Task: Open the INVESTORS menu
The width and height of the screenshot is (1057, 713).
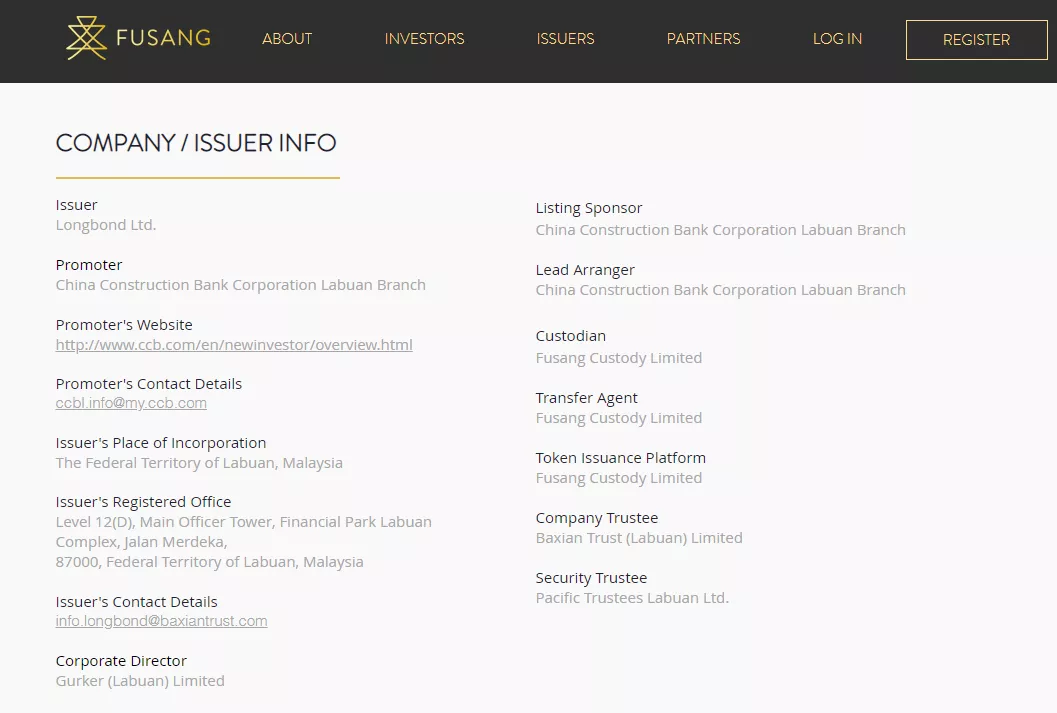Action: (424, 39)
